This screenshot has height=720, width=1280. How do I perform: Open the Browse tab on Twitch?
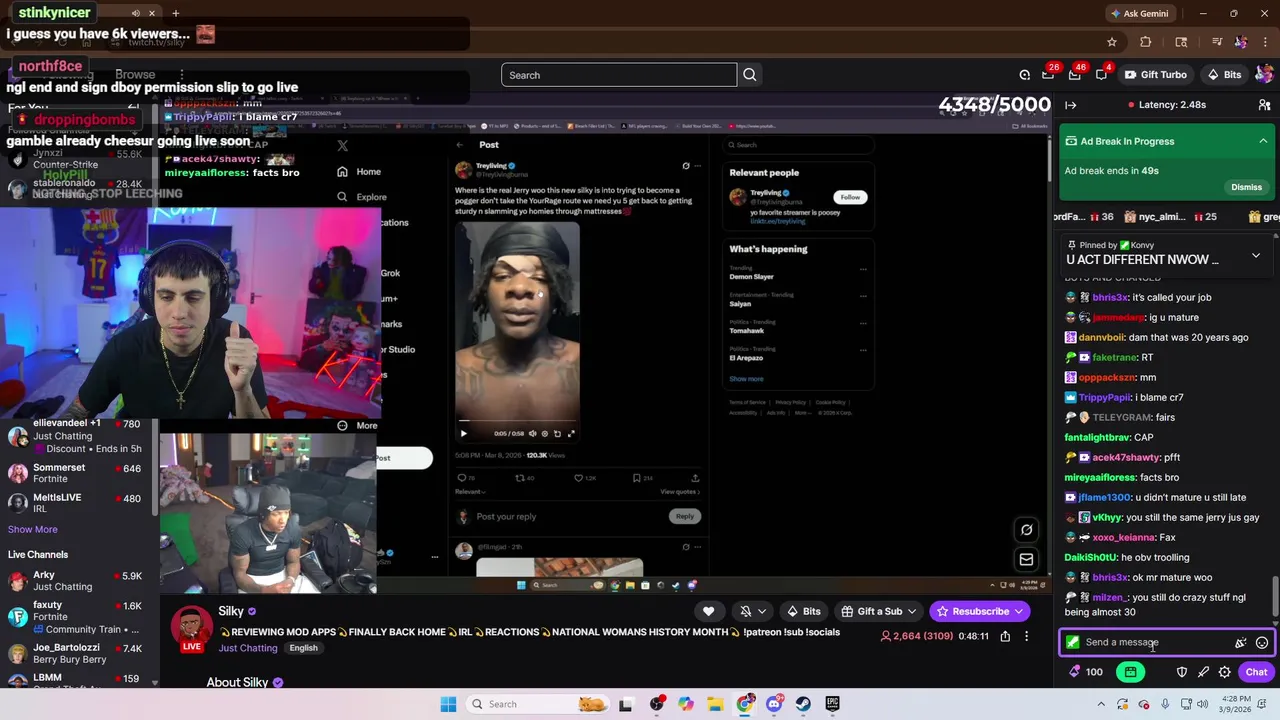pos(135,75)
